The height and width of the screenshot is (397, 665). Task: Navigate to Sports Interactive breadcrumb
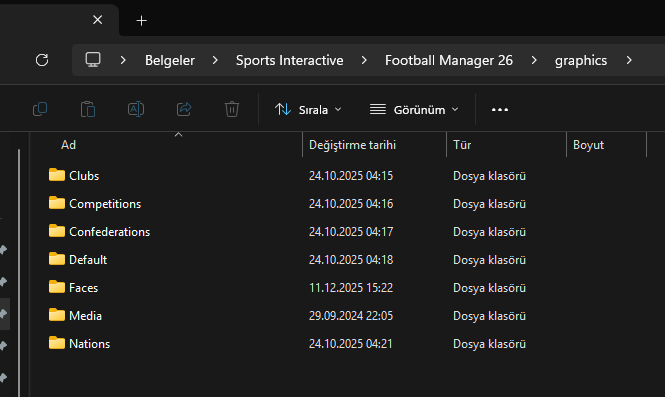click(x=290, y=60)
